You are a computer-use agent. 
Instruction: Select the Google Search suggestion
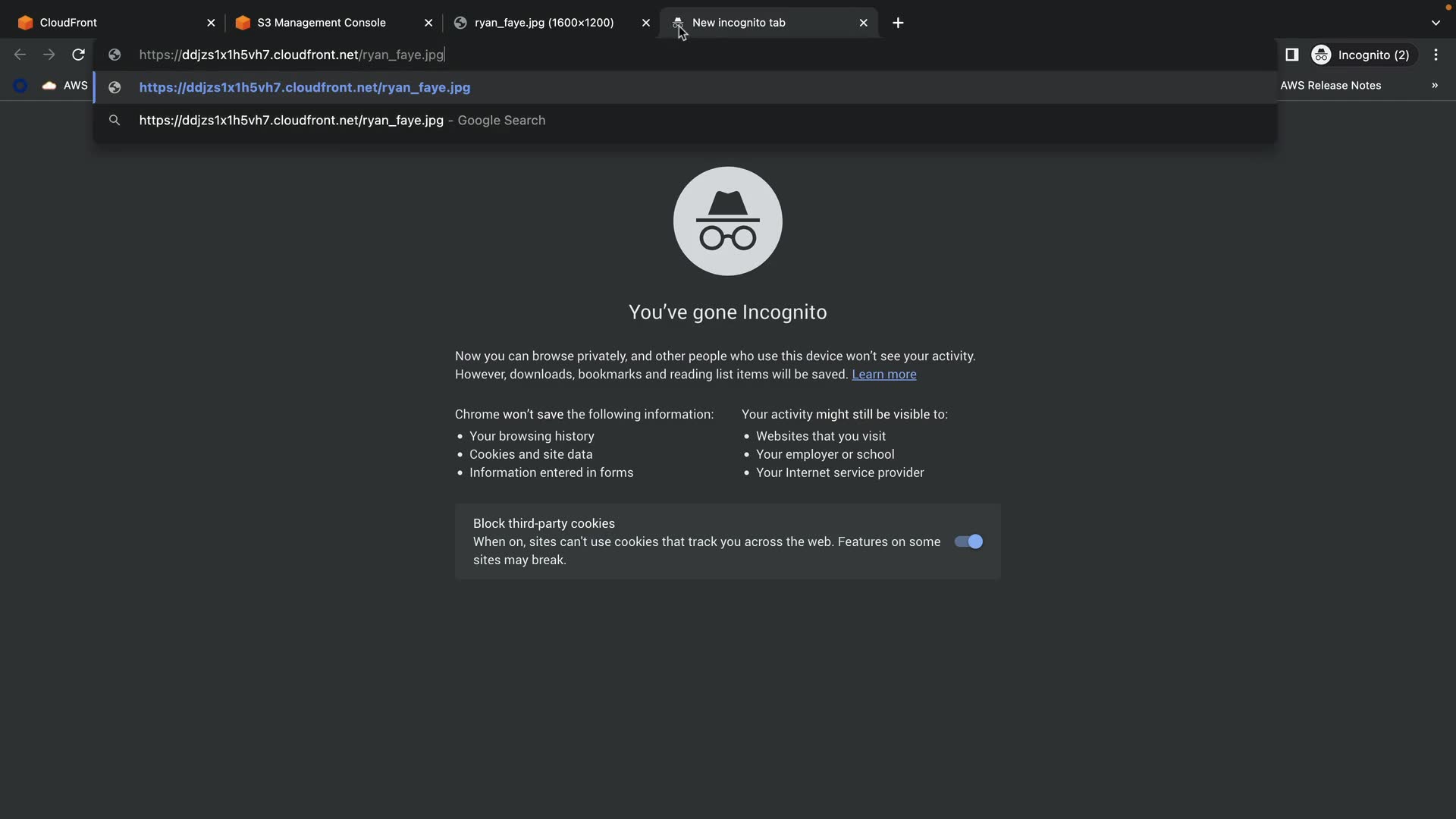tap(342, 121)
